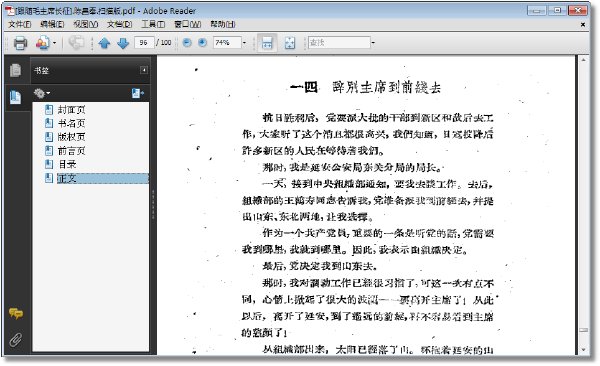The image size is (600, 366).
Task: Open the Find options dropdown arrow
Action: (373, 43)
